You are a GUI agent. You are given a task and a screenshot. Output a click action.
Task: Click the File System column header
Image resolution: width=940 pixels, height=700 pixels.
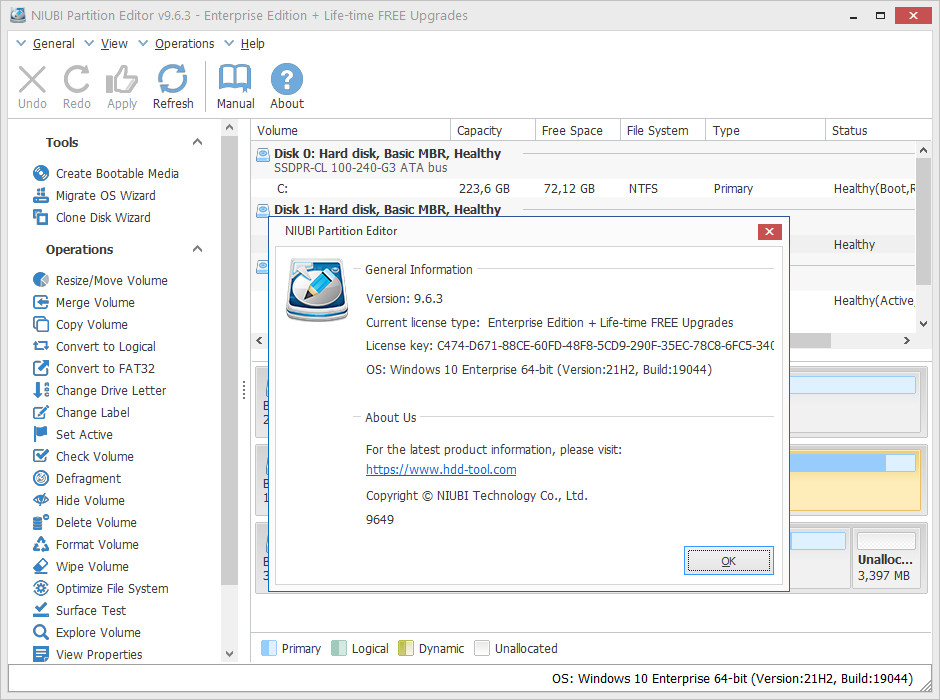coord(663,130)
